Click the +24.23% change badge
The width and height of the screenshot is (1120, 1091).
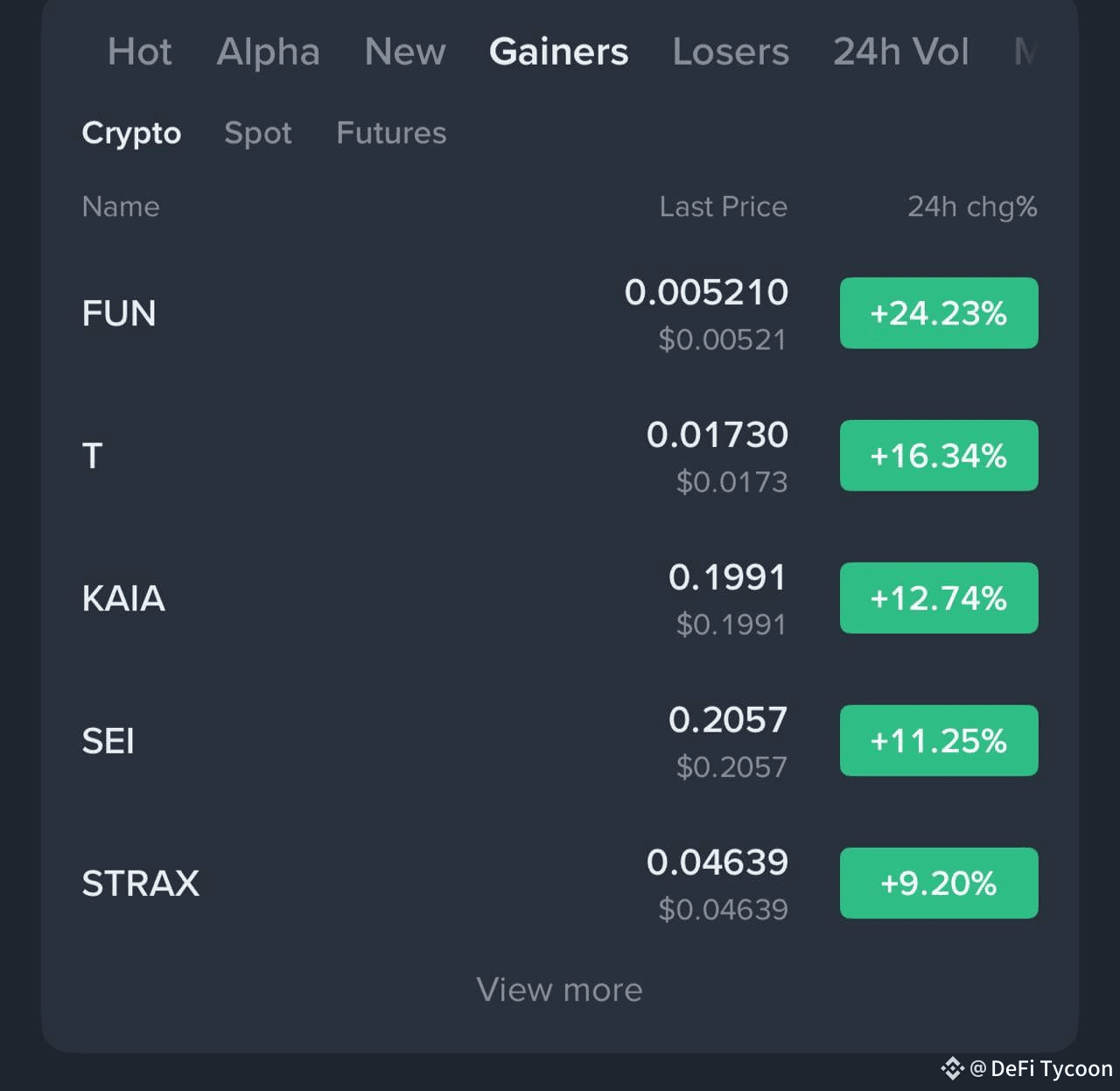[x=939, y=313]
